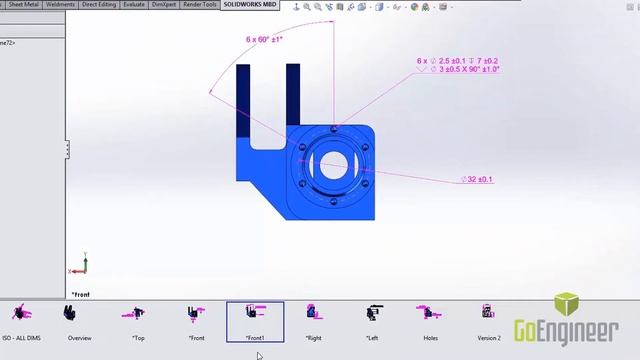Image resolution: width=640 pixels, height=360 pixels.
Task: Expand the View Settings dropdown arrow
Action: click(x=451, y=7)
